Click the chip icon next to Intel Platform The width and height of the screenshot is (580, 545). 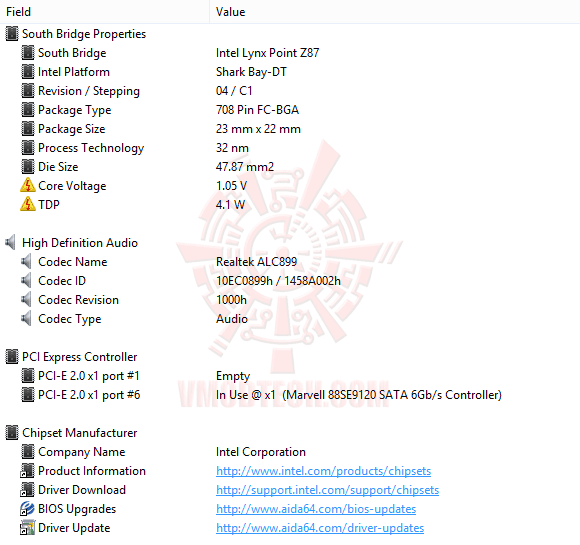tap(28, 72)
